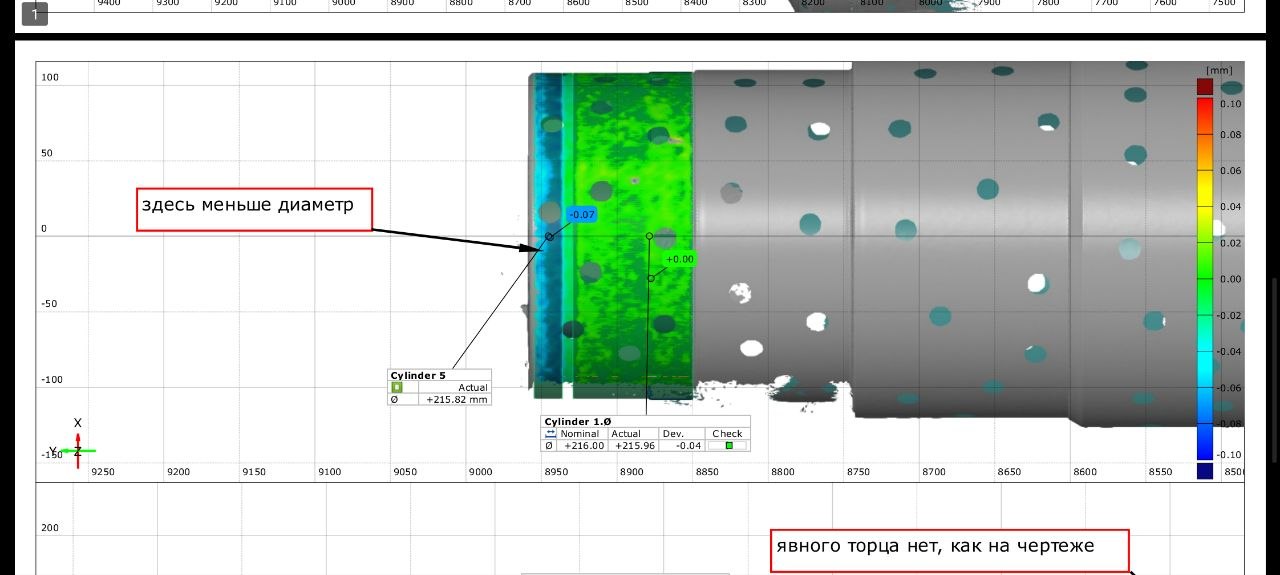Click the -0.06 legend scale value

pyautogui.click(x=1229, y=388)
